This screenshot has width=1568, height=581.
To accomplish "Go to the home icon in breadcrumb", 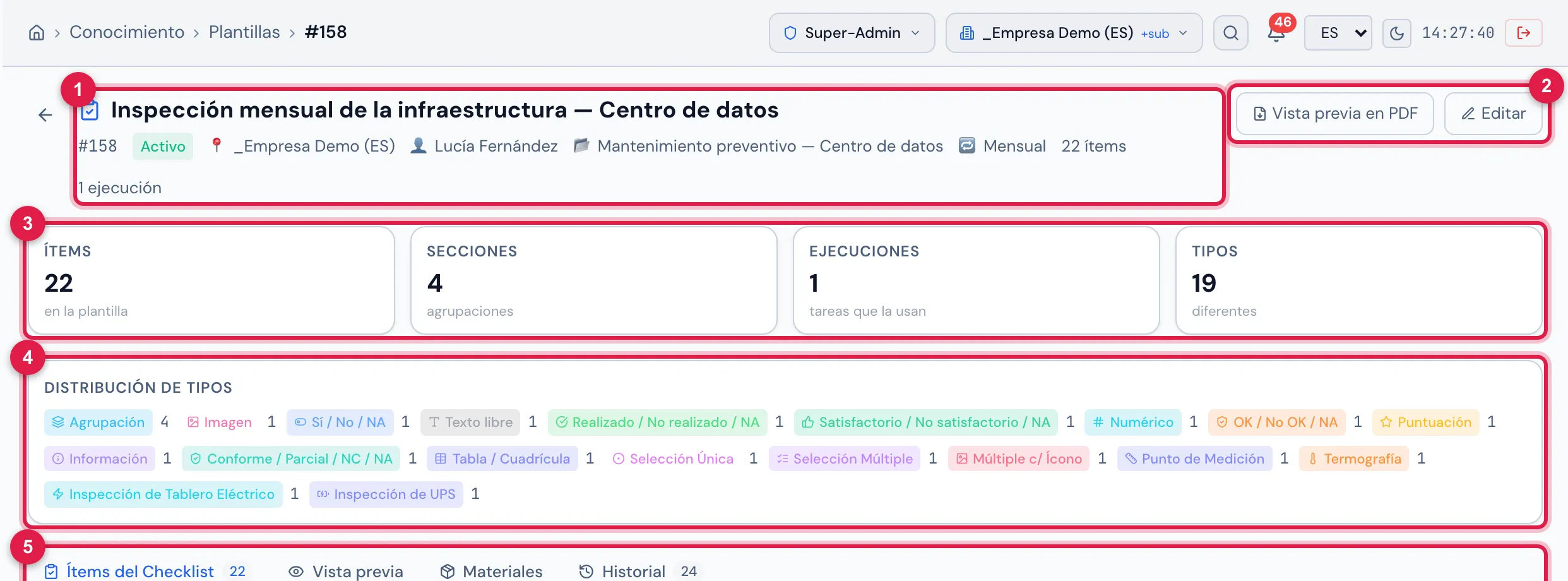I will tap(37, 33).
